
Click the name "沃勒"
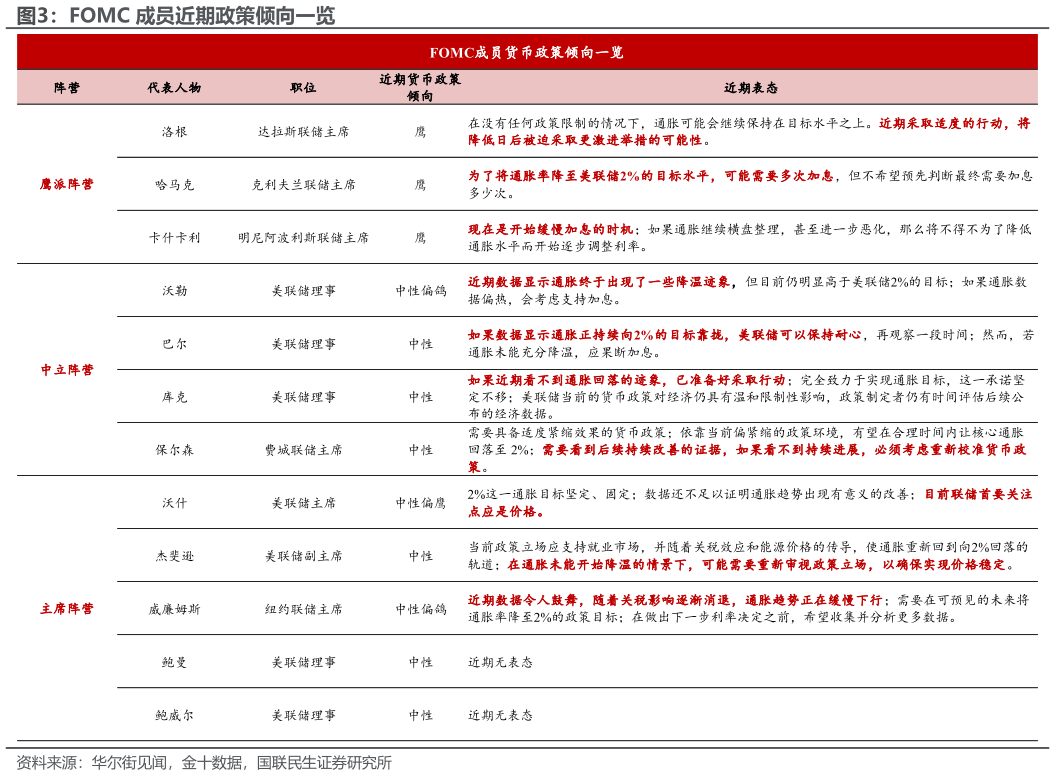(x=174, y=291)
